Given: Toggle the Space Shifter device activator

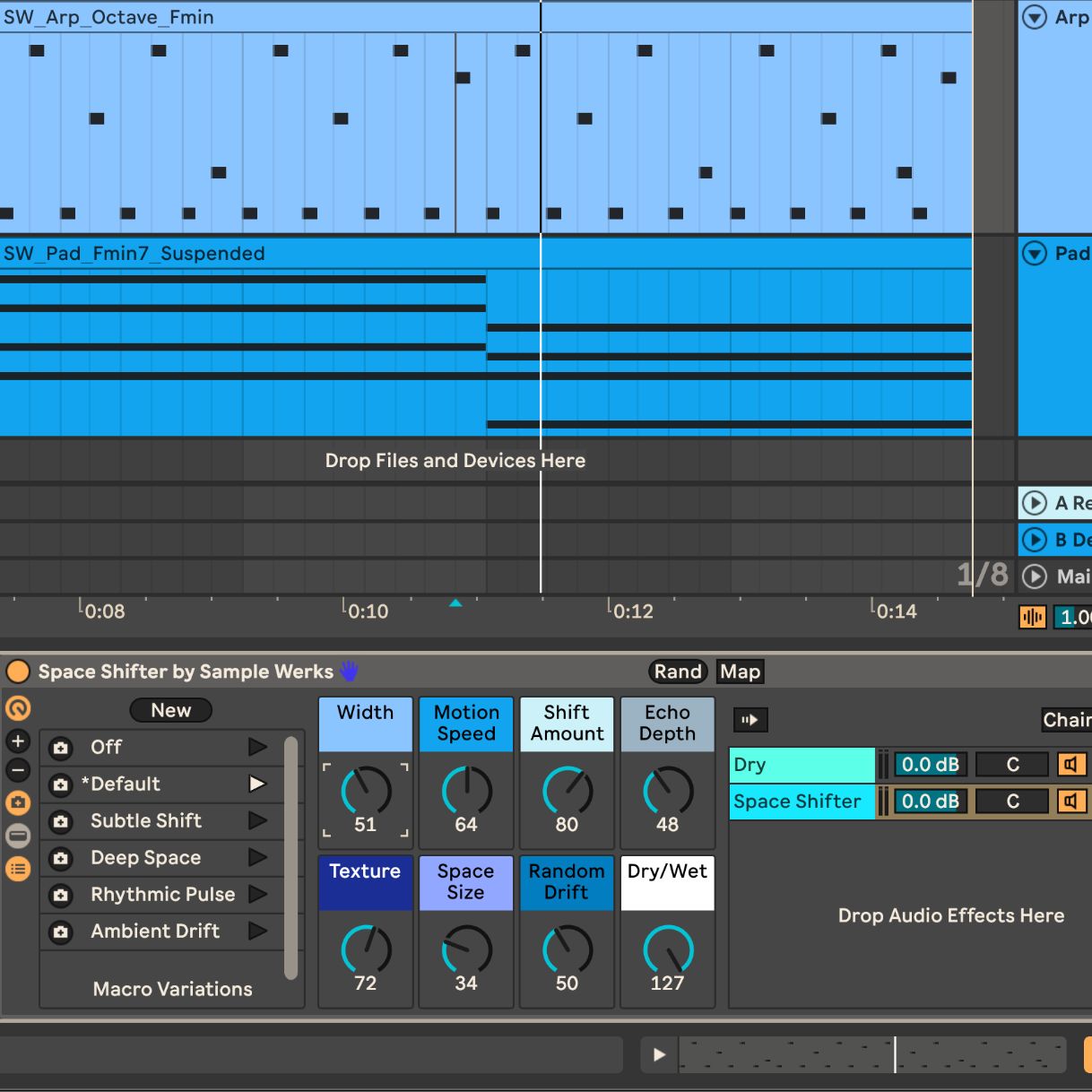Looking at the screenshot, I should (17, 672).
